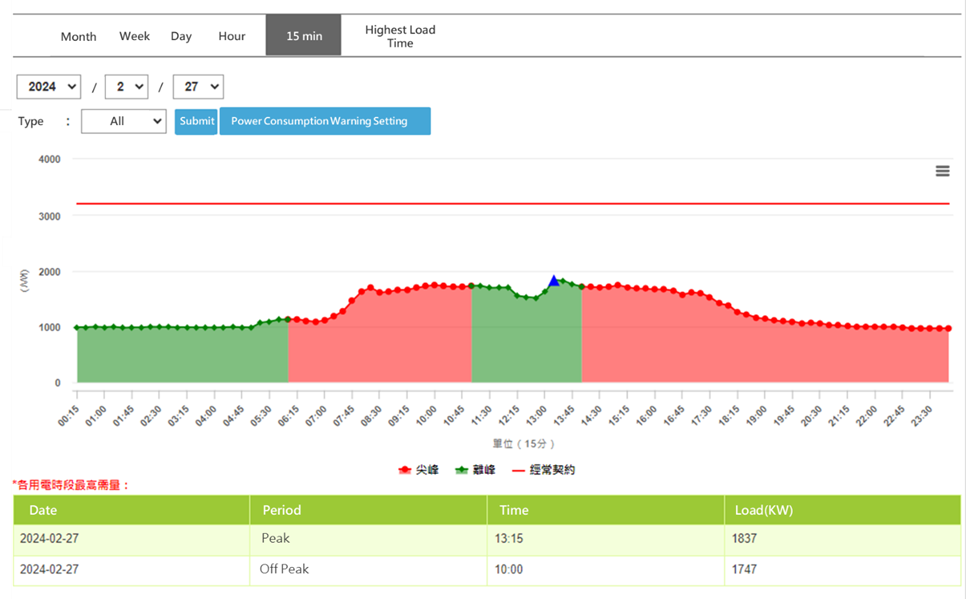Open the year 2024 dropdown

pos(48,87)
